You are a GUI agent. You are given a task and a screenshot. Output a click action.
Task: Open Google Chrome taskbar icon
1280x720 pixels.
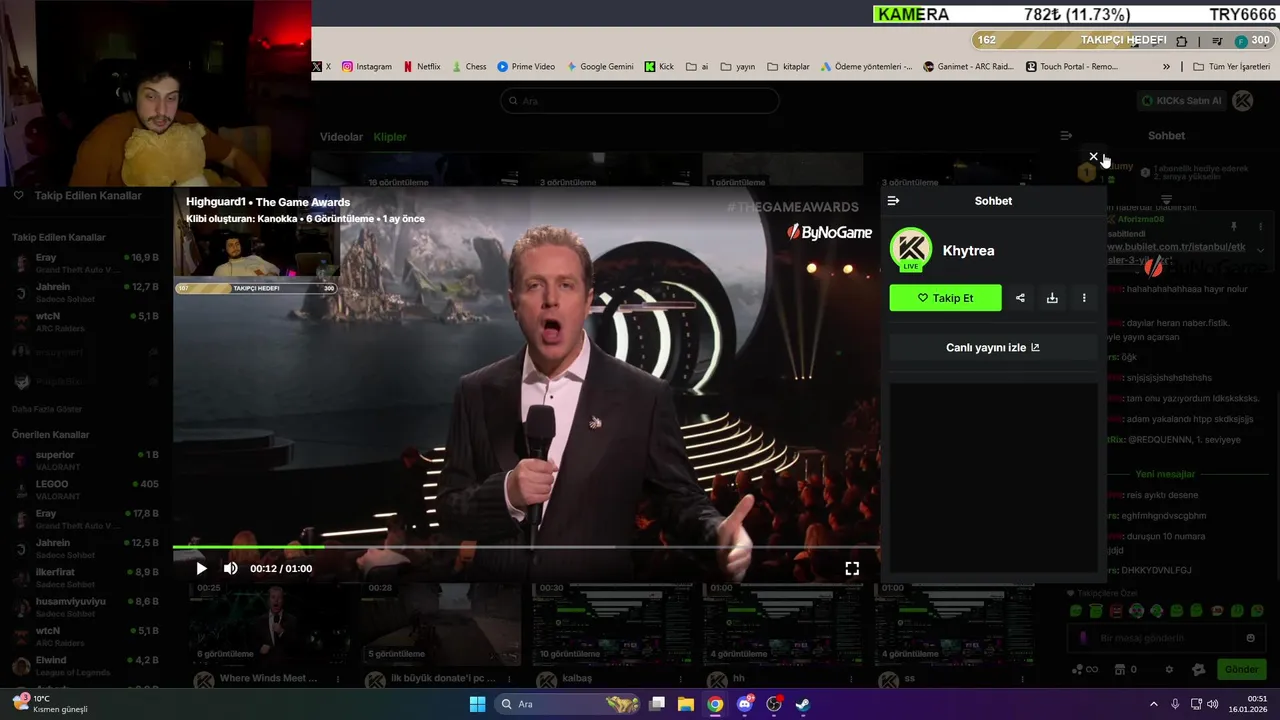[x=715, y=704]
